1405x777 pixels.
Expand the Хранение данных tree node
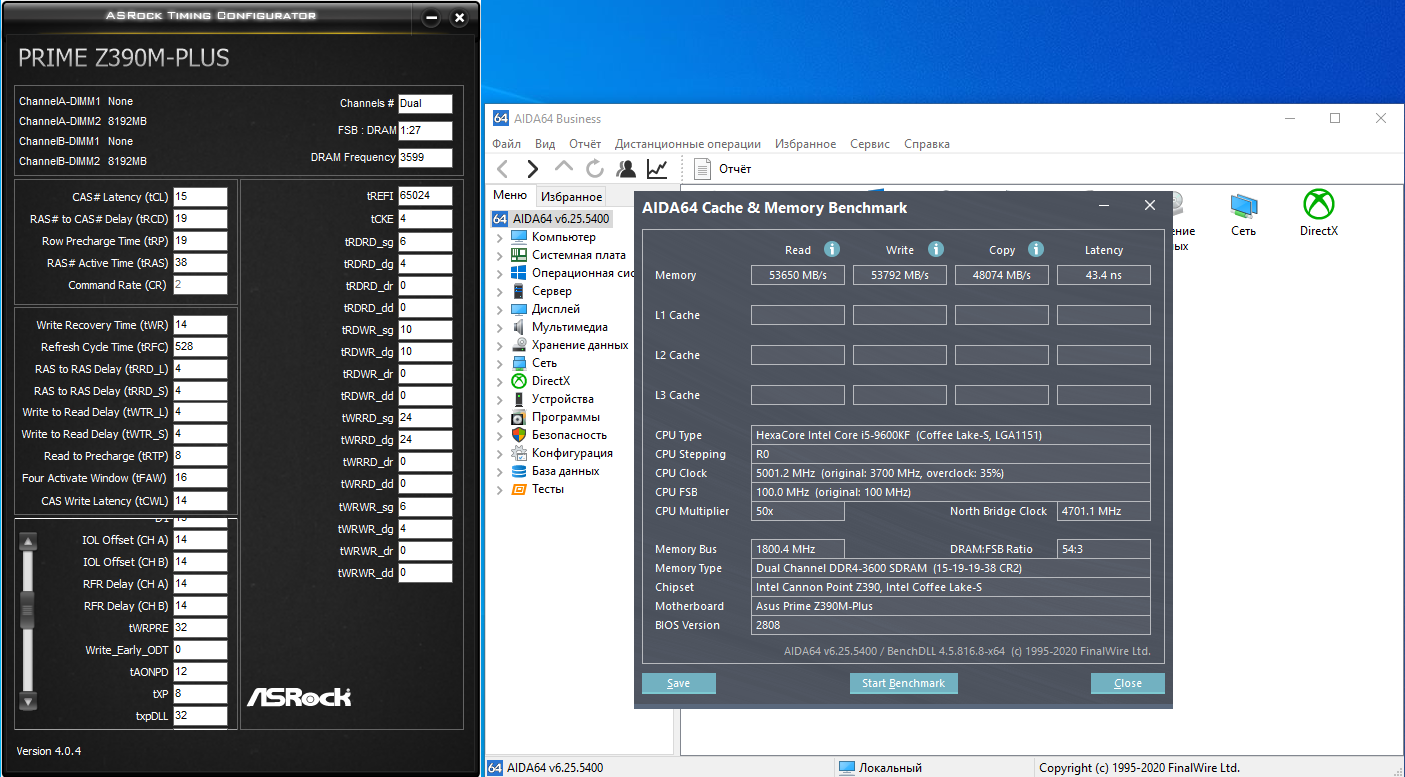[500, 345]
